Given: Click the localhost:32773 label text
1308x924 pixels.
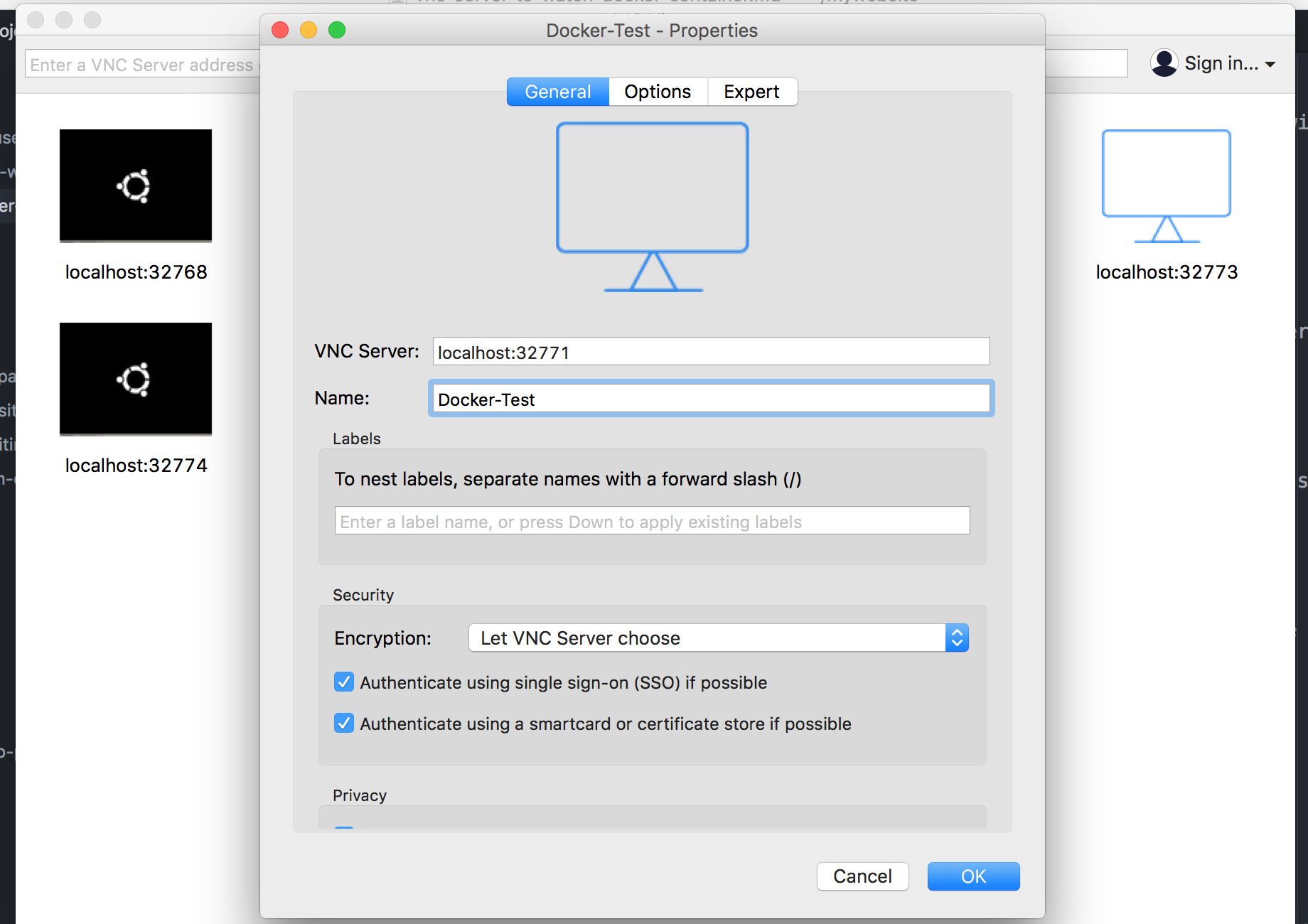Looking at the screenshot, I should point(1167,272).
